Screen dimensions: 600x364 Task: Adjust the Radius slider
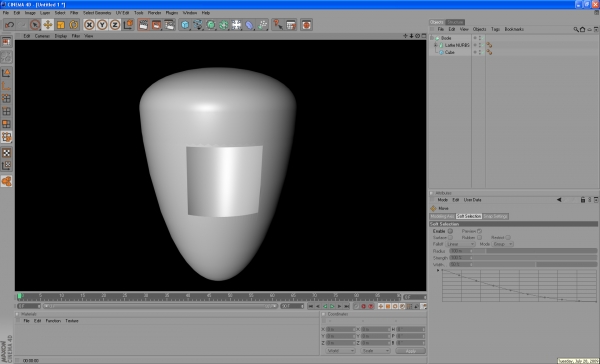pyautogui.click(x=523, y=251)
